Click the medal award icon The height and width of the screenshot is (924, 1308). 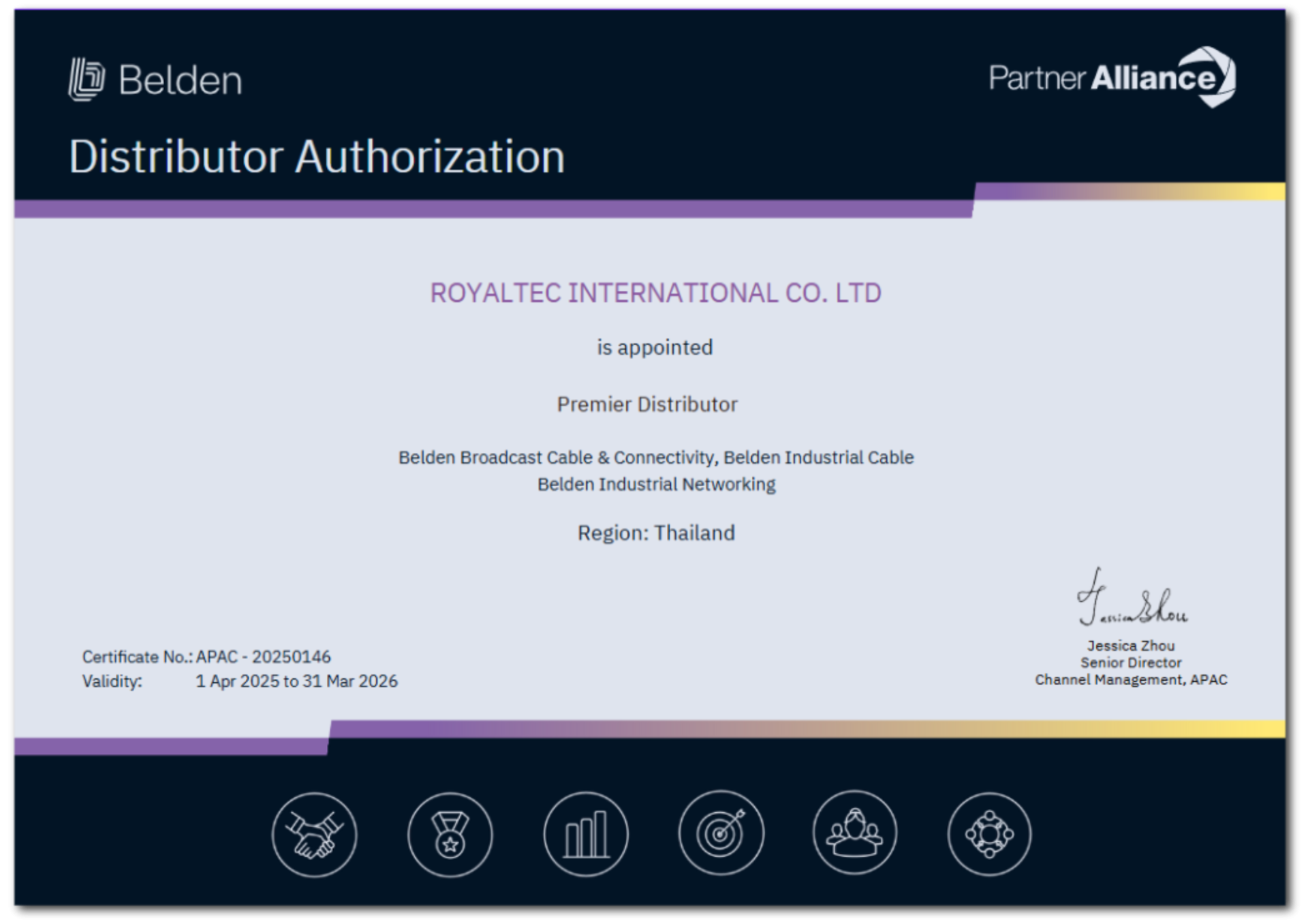pos(450,834)
